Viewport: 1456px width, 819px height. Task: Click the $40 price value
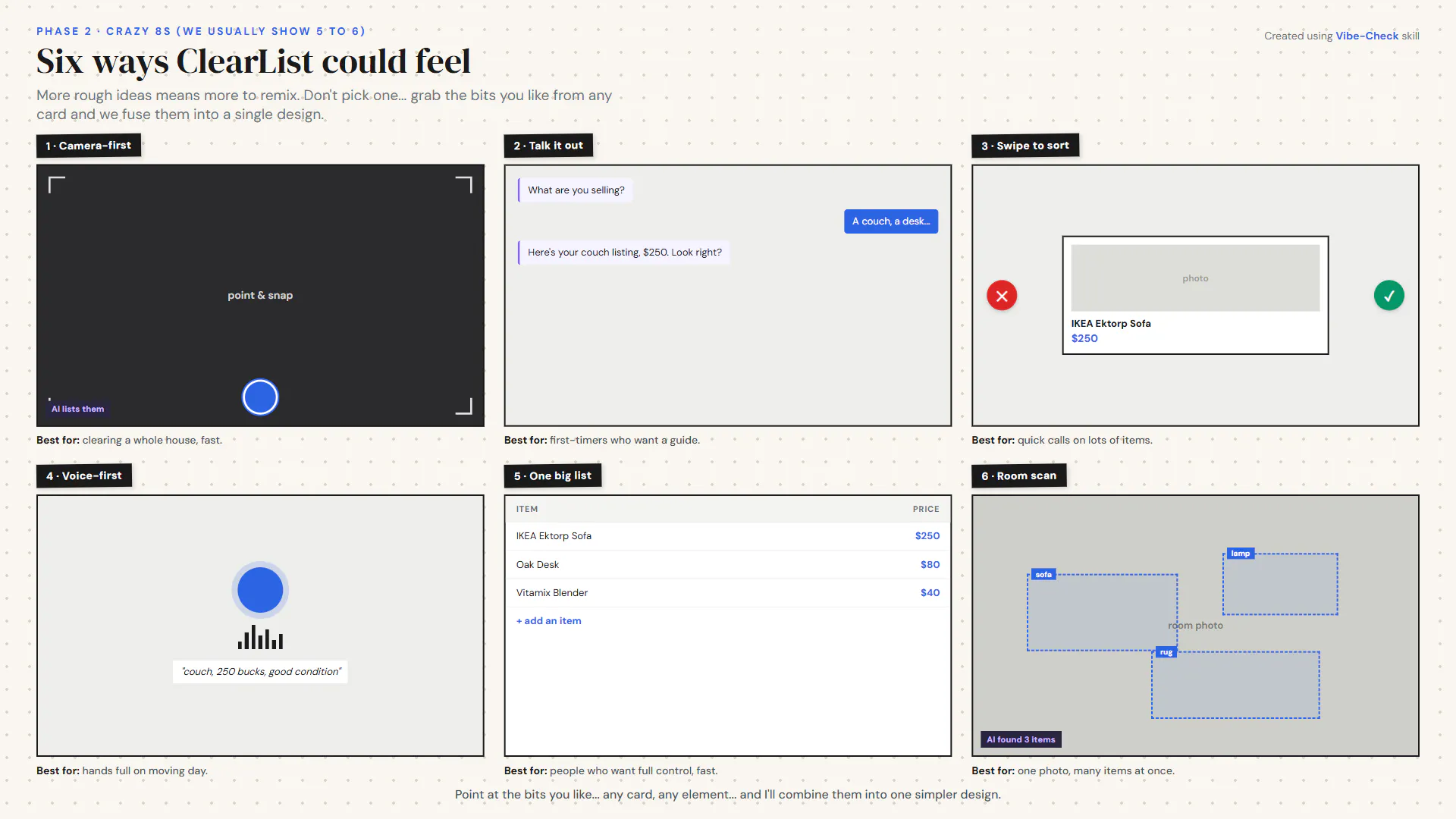pyautogui.click(x=930, y=593)
